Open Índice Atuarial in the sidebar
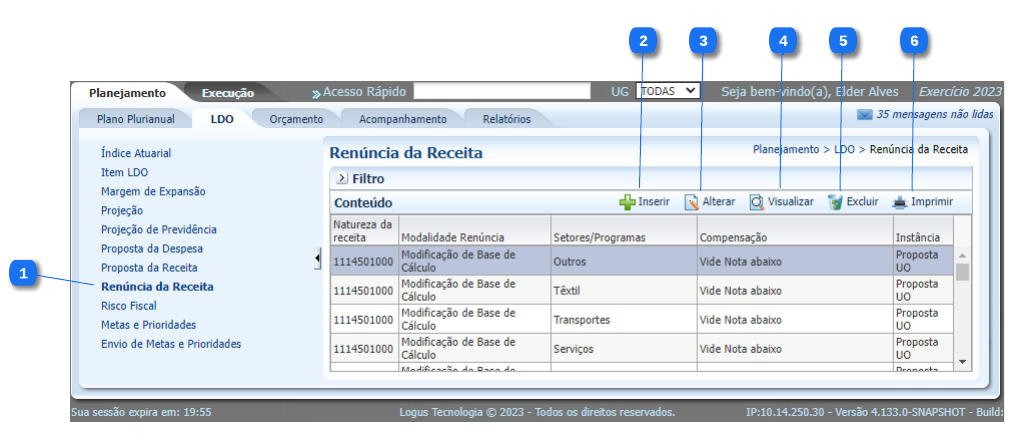Screen dimensions: 1016x435 pyautogui.click(x=136, y=153)
